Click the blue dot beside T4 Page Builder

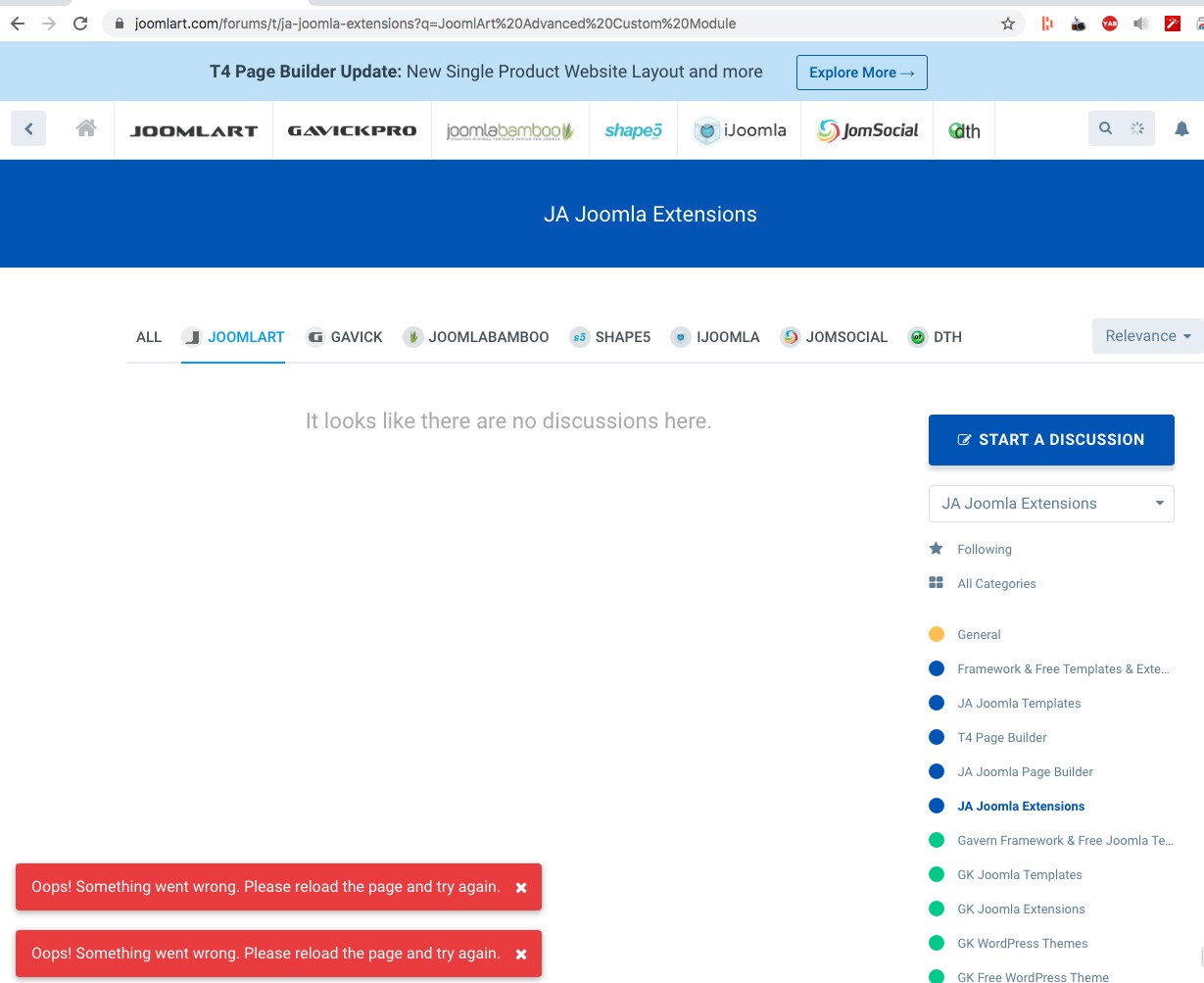[937, 737]
